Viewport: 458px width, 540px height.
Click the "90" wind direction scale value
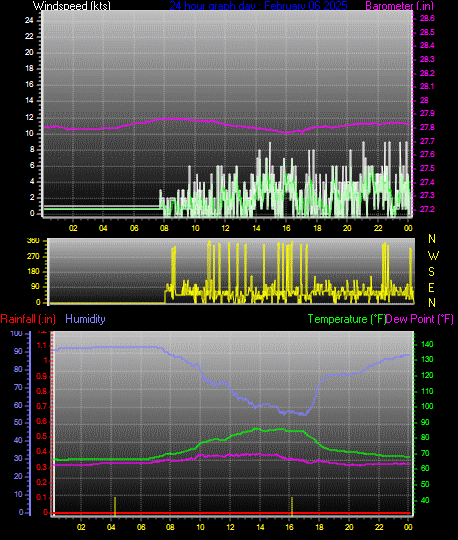point(35,287)
